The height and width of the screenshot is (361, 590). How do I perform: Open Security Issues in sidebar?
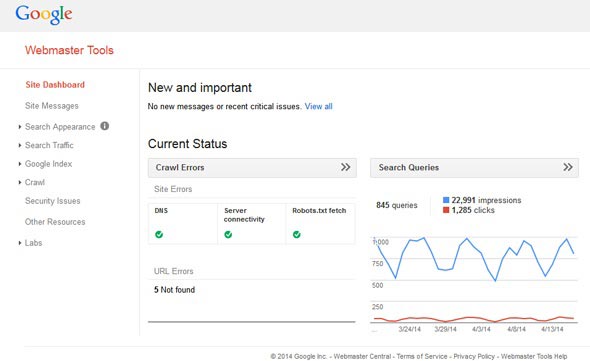(x=52, y=201)
